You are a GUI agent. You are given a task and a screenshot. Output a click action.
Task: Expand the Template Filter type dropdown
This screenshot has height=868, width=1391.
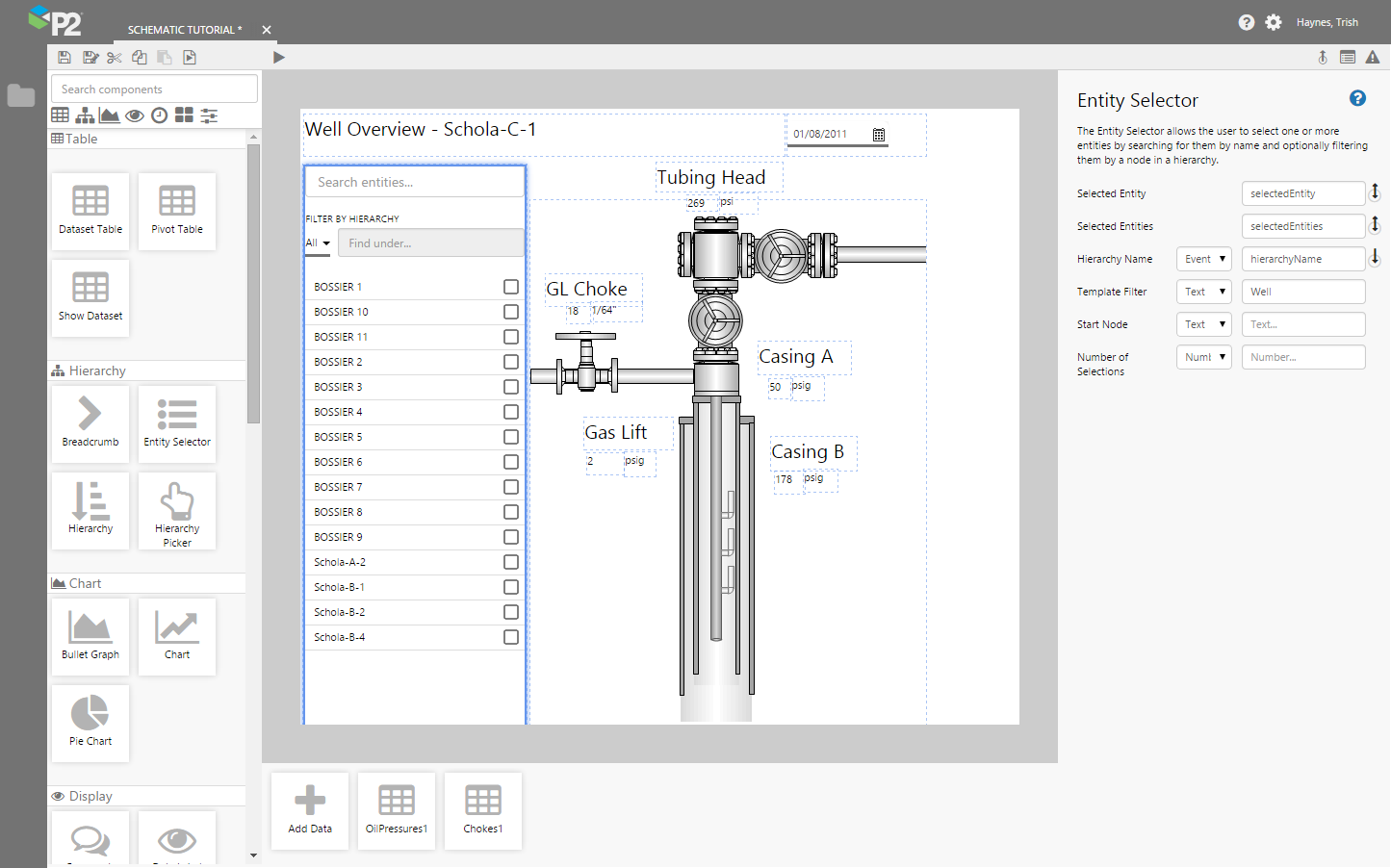pyautogui.click(x=1203, y=292)
